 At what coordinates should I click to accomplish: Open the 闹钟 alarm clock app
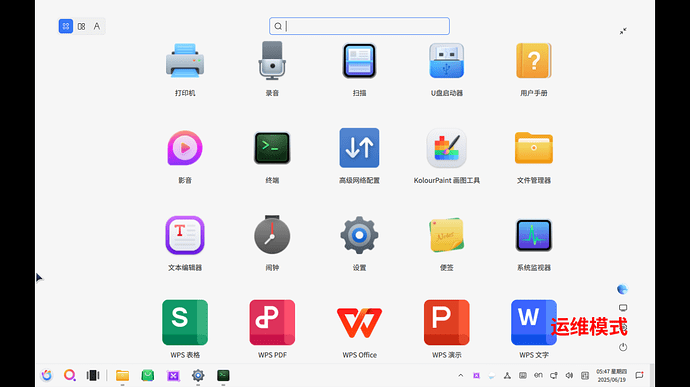[x=272, y=234]
